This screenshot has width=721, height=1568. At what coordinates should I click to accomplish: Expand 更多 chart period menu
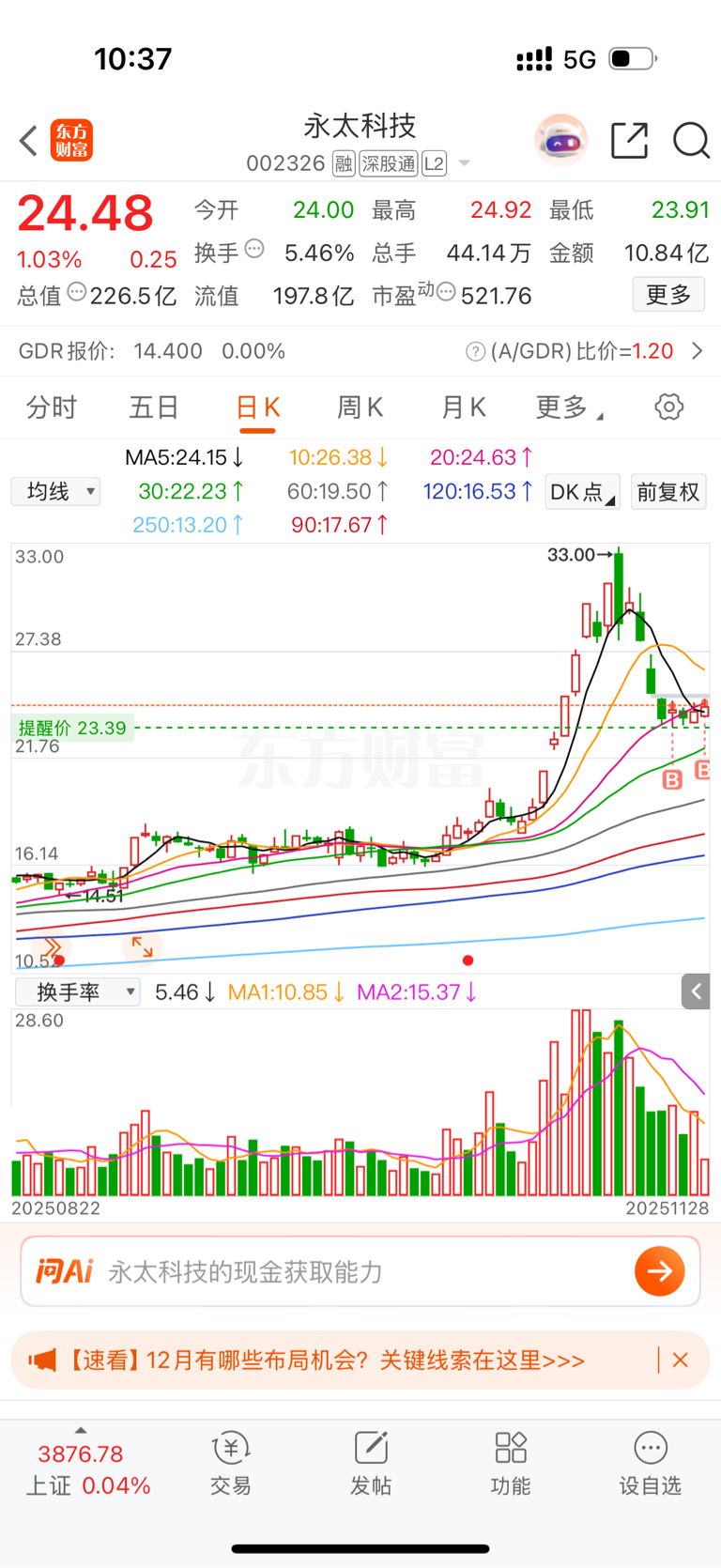[569, 407]
